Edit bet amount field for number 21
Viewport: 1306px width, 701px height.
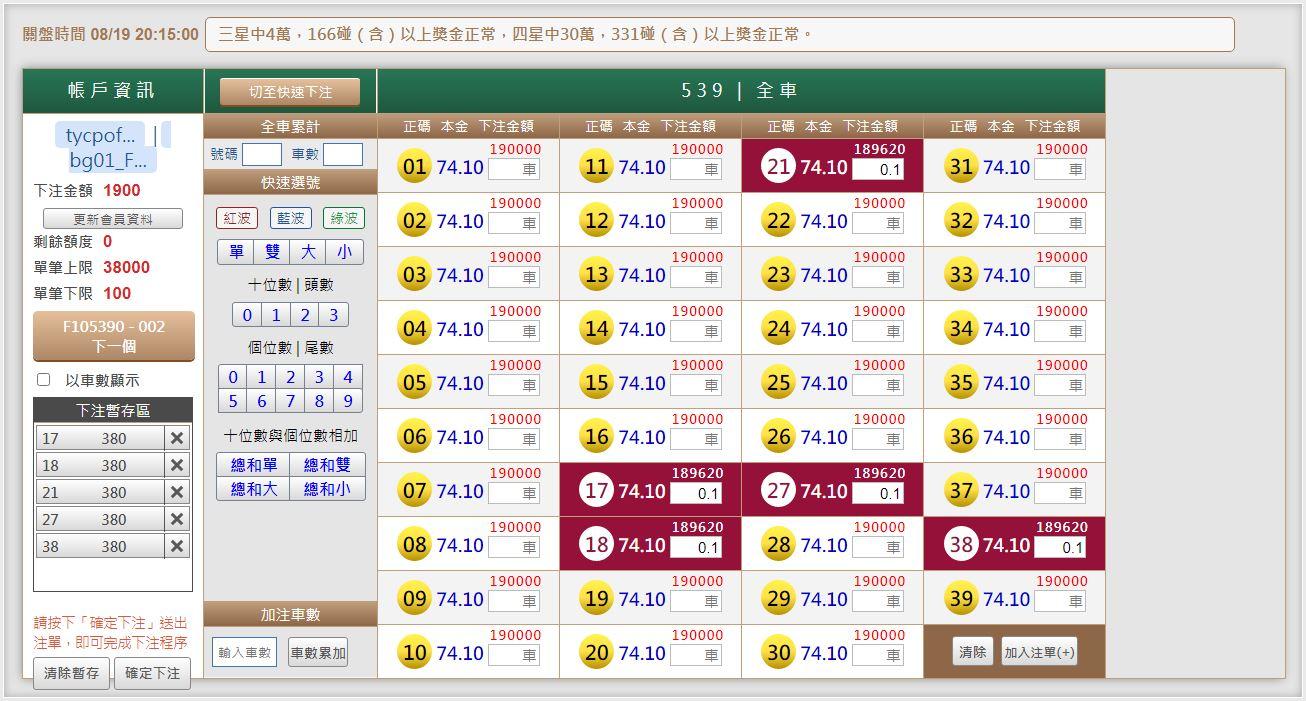pyautogui.click(x=878, y=170)
